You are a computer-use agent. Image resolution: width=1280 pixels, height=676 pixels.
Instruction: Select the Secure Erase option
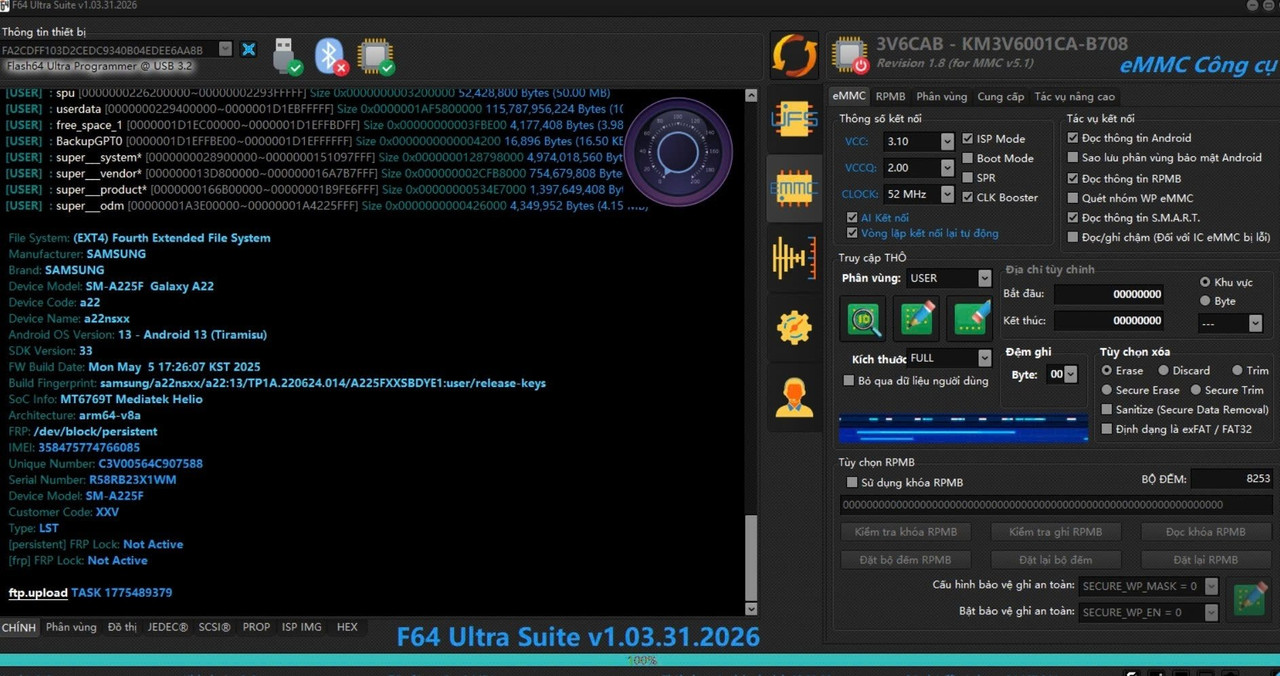click(1107, 390)
